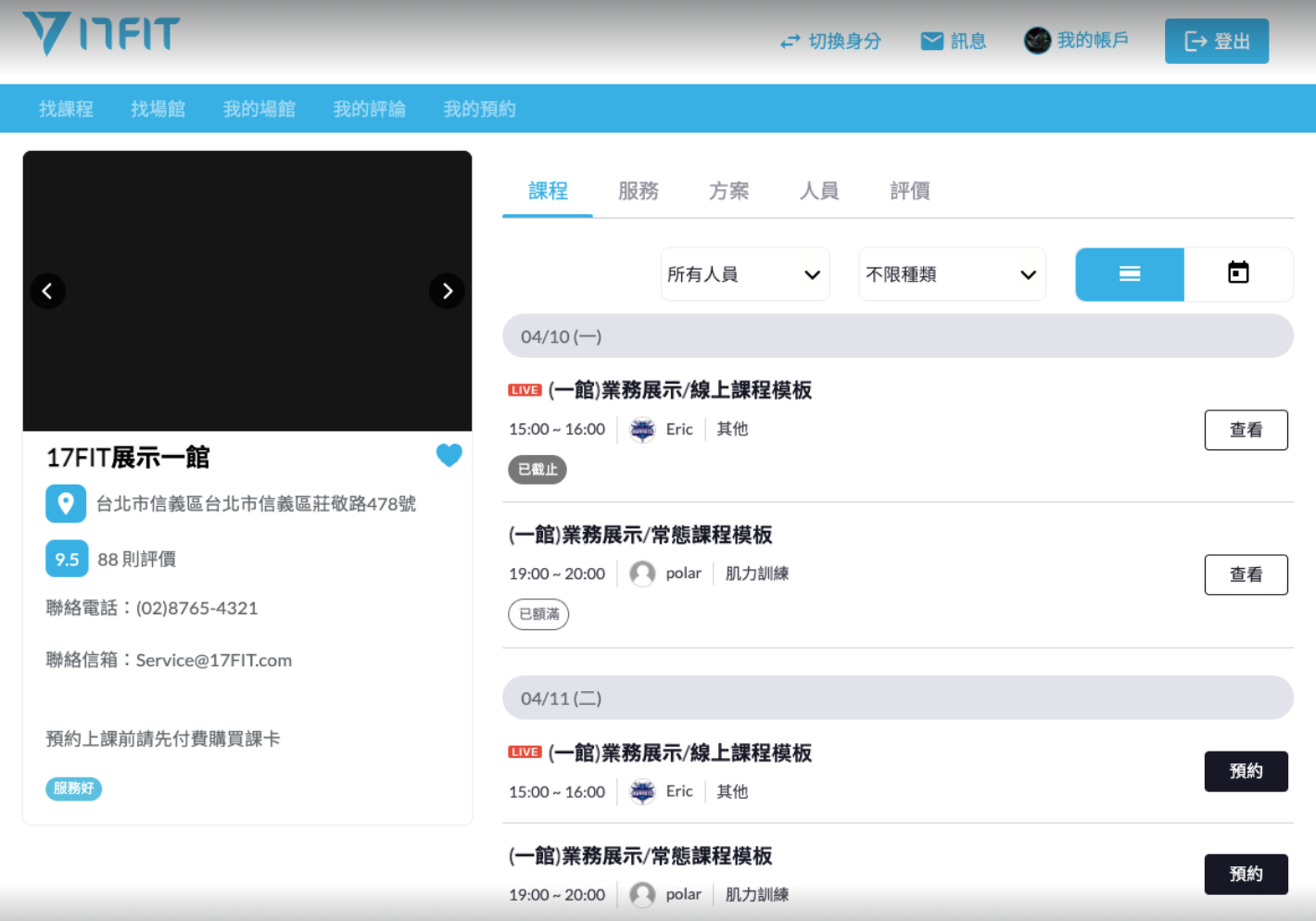The height and width of the screenshot is (921, 1316).
Task: Click the 9.5 rating badge
Action: (67, 559)
